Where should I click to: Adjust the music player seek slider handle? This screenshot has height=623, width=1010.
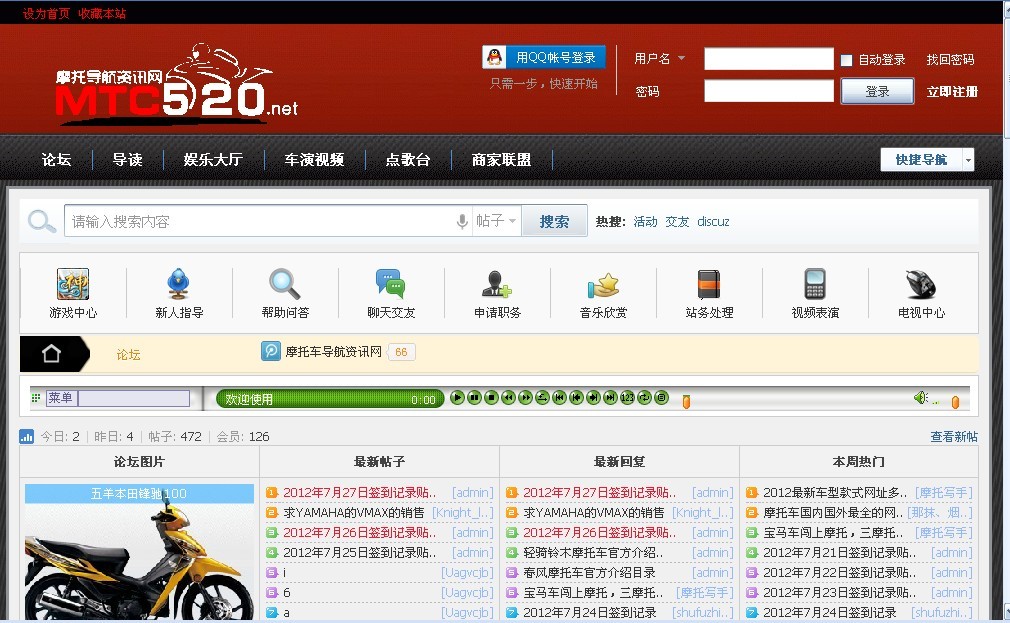point(686,402)
